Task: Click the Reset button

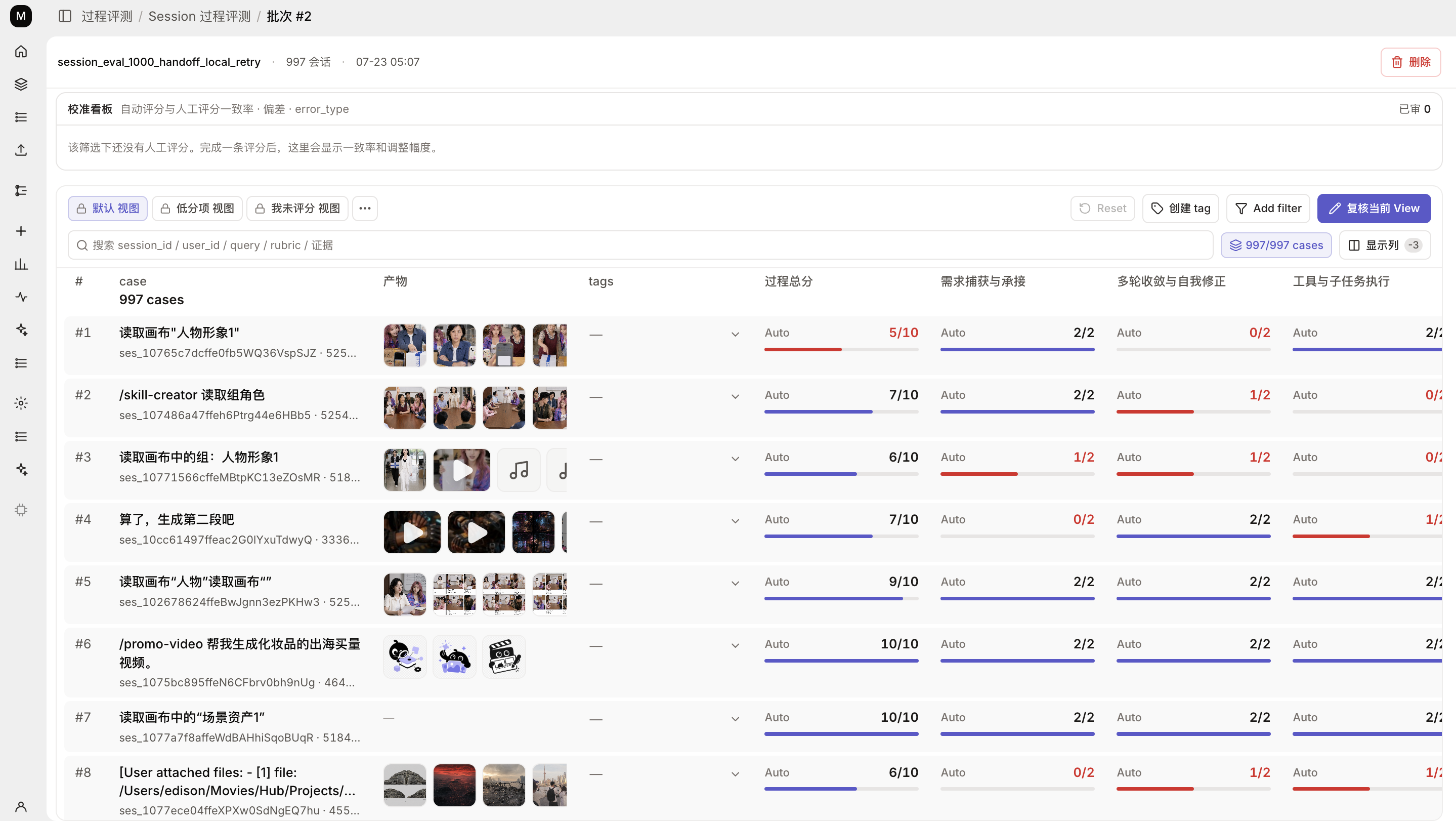Action: 1103,209
